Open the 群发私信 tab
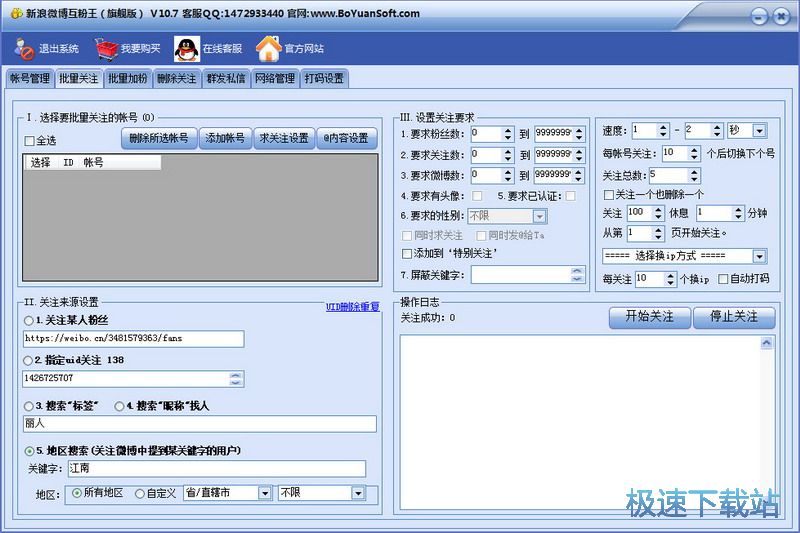Screen dimensions: 800x533 pyautogui.click(x=225, y=78)
